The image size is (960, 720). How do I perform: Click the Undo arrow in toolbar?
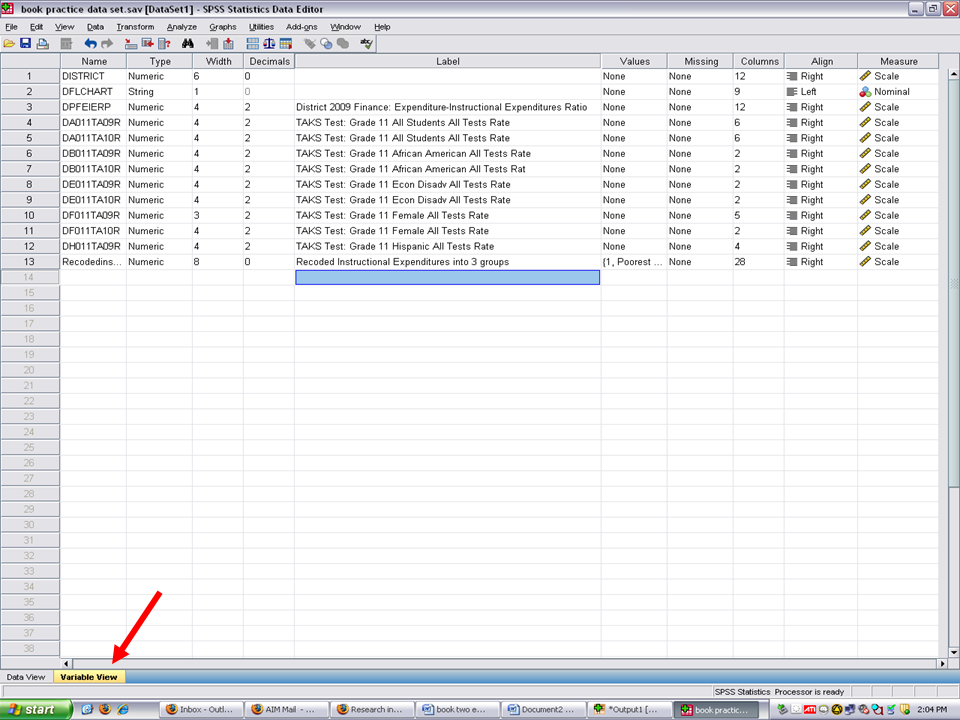click(90, 44)
